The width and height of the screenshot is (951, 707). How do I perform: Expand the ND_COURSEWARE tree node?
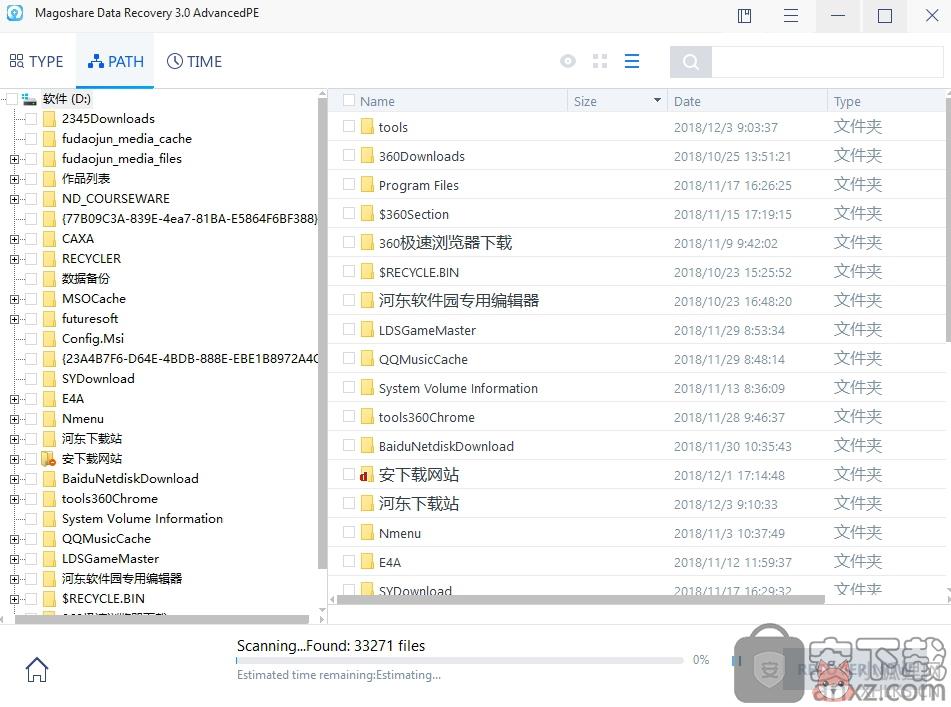[x=14, y=199]
